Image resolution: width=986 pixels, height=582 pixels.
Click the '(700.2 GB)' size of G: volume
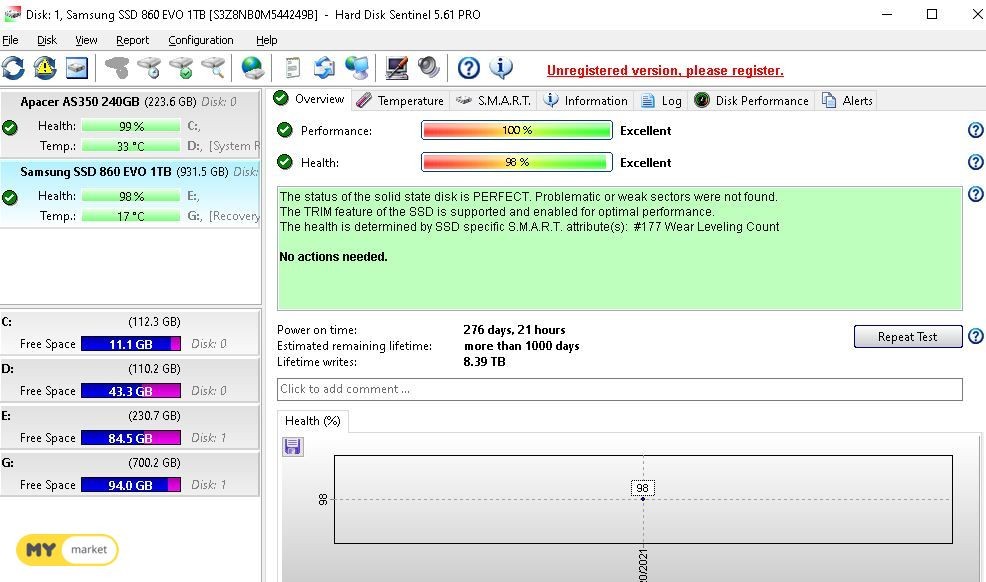pos(154,463)
